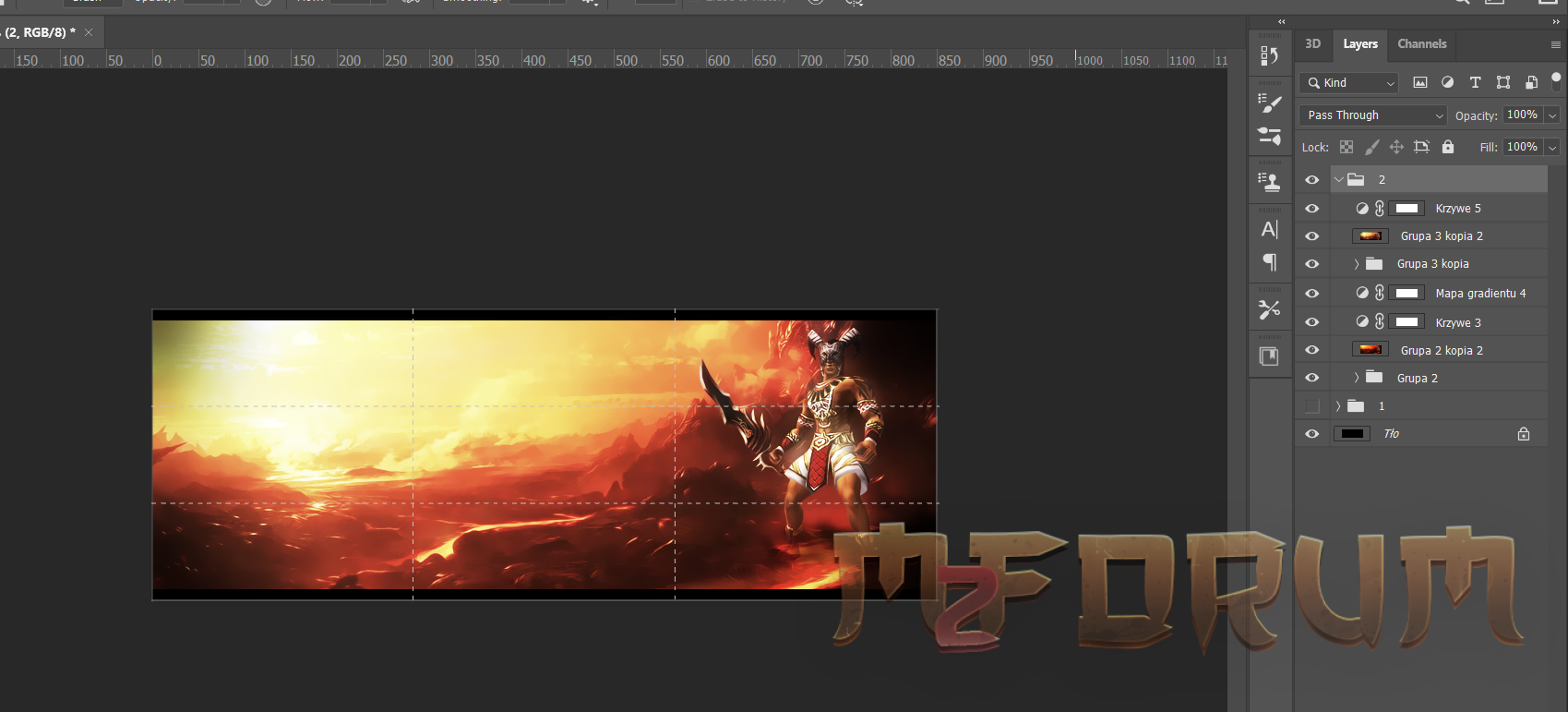Open the Paragraph panel icon
This screenshot has height=712, width=1568.
1270,263
